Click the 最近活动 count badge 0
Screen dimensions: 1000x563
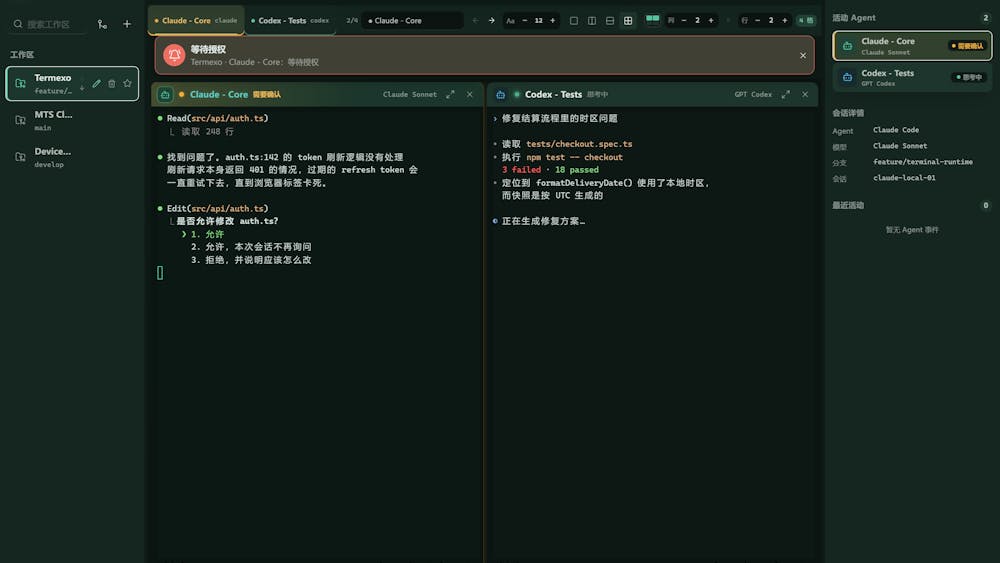click(x=985, y=205)
